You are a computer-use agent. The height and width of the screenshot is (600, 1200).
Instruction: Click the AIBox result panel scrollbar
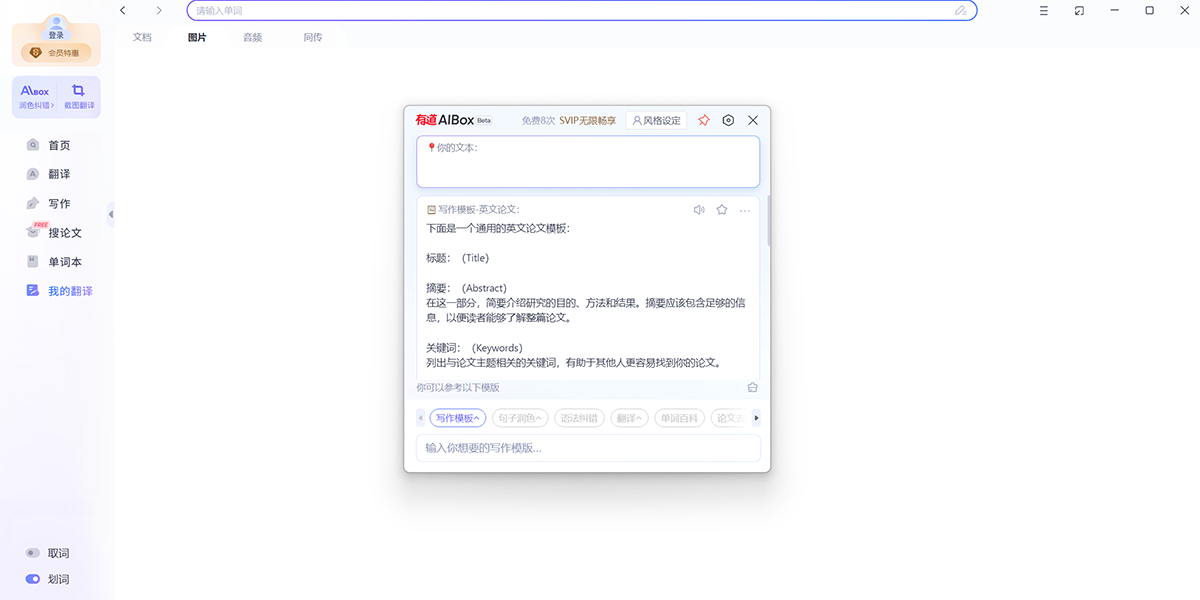tap(768, 225)
